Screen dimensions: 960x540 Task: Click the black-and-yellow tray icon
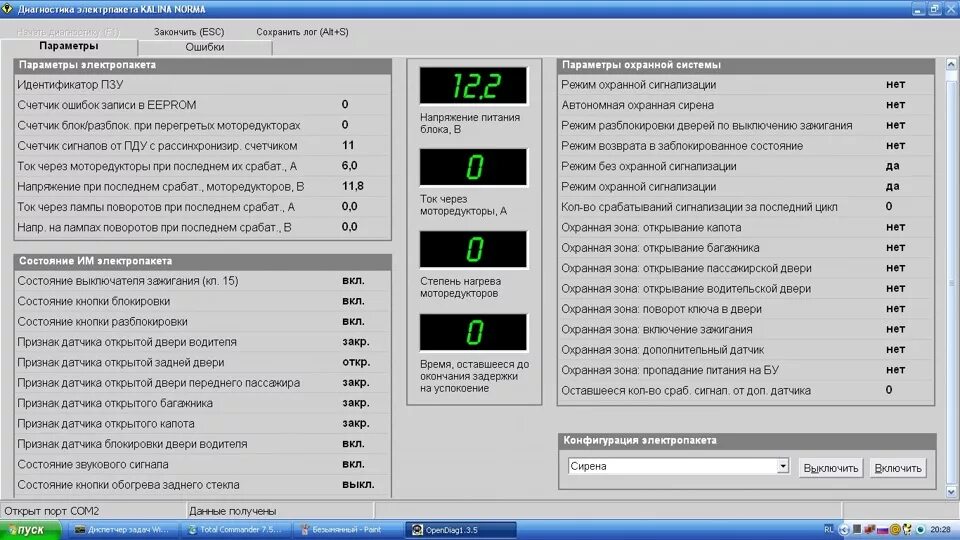907,530
